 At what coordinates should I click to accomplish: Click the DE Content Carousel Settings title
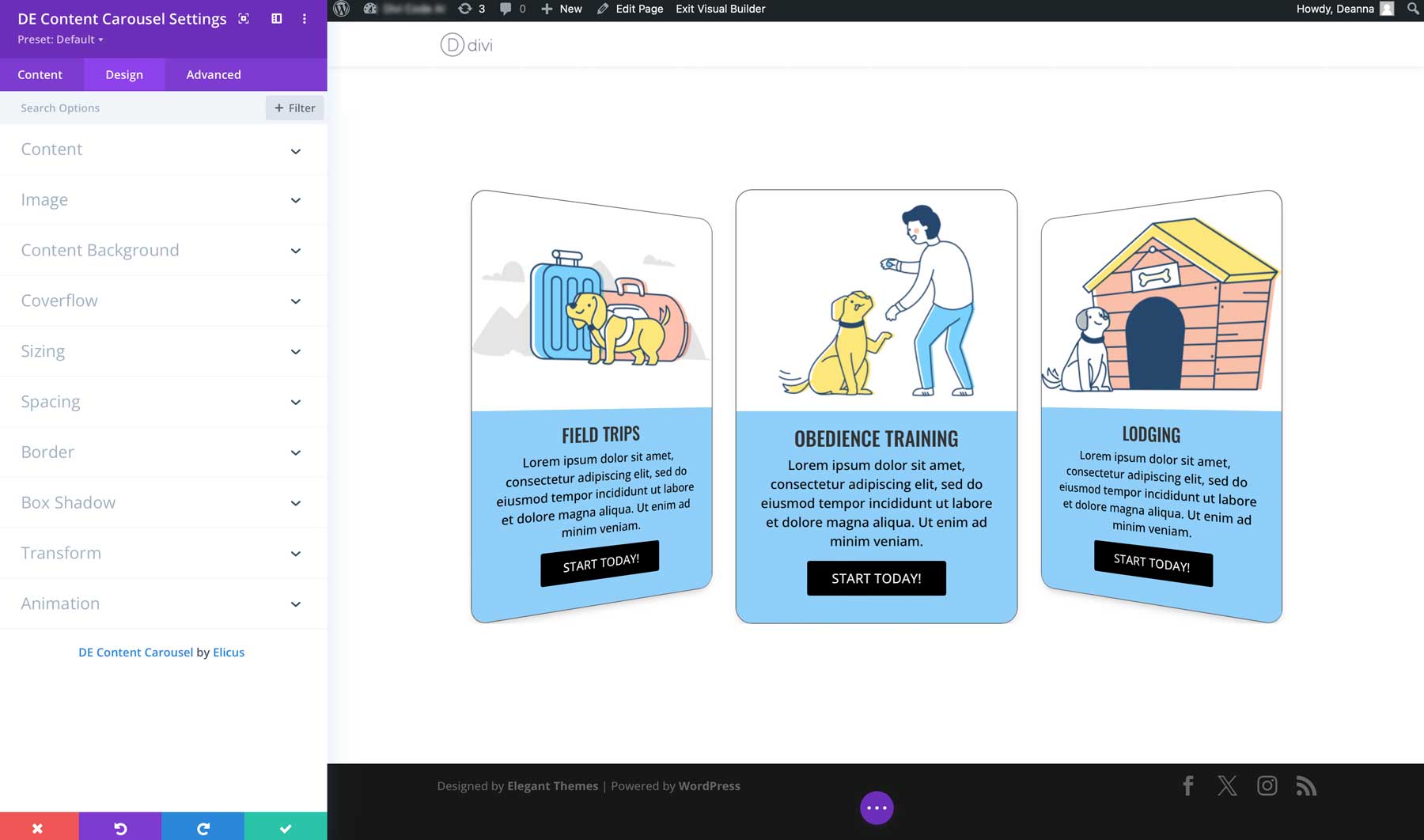[x=122, y=18]
